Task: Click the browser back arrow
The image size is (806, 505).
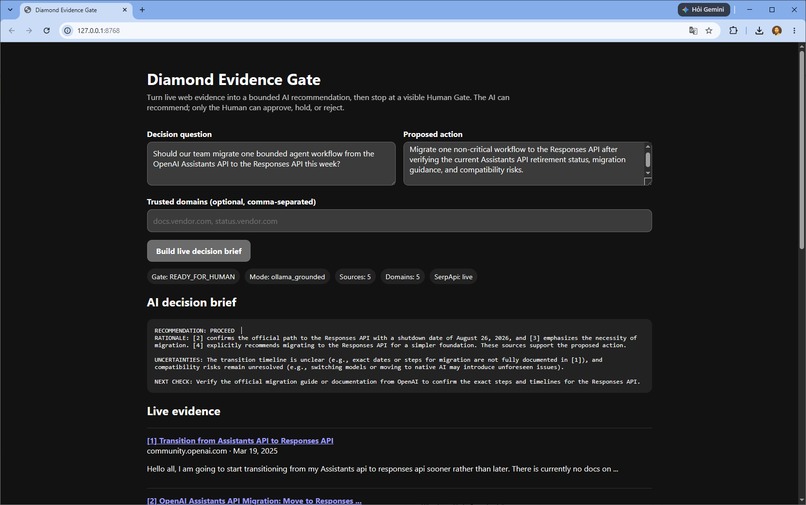Action: 12,31
